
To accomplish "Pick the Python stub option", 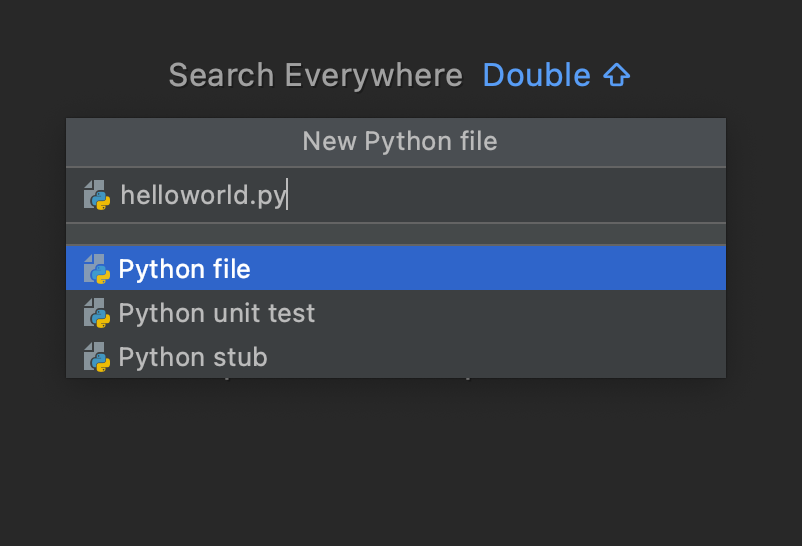I will click(395, 356).
